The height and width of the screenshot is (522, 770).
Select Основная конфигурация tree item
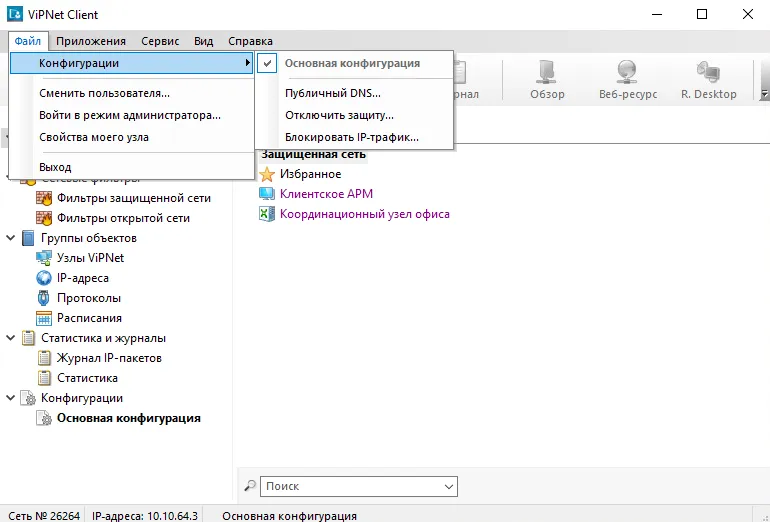[x=129, y=418]
